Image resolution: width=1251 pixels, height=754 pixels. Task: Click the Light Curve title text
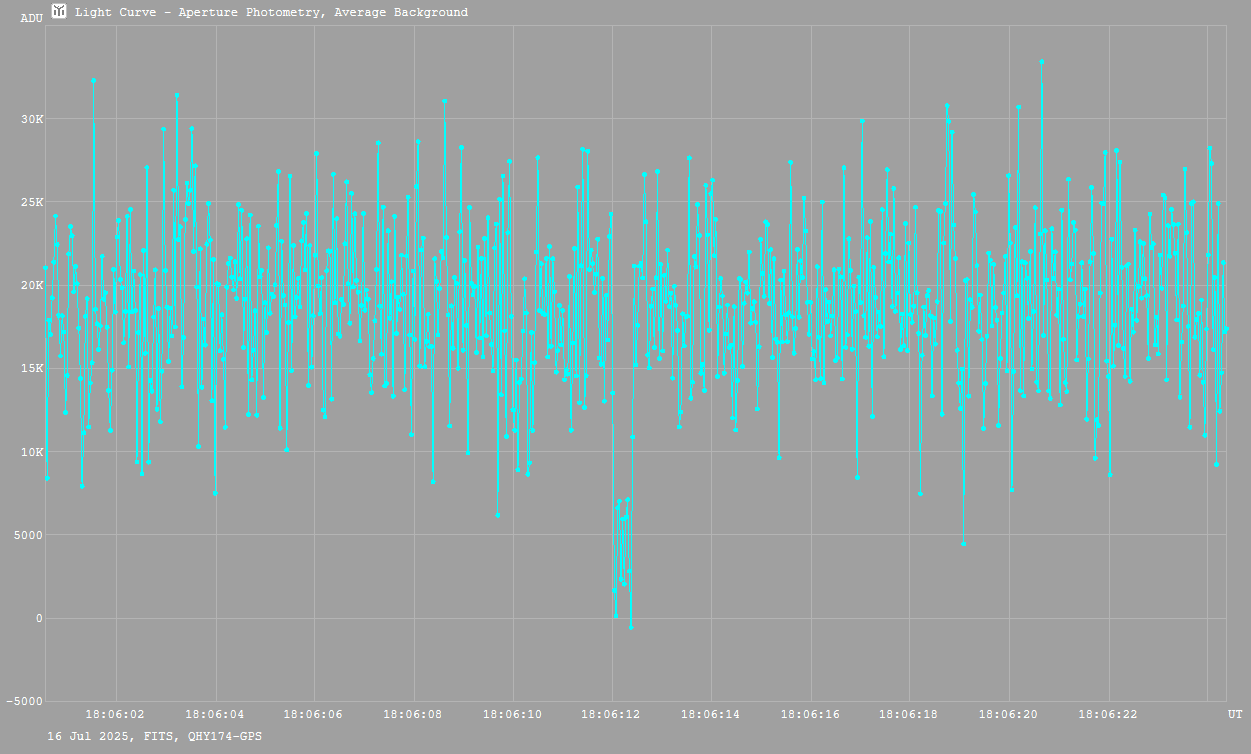pos(271,13)
